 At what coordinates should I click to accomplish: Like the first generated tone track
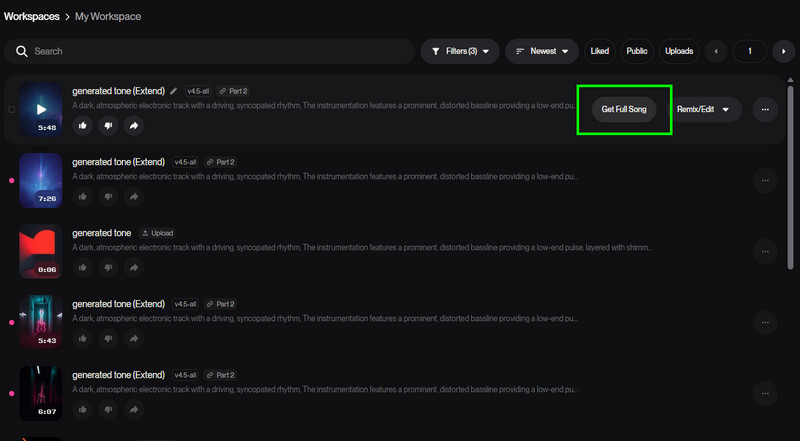click(83, 125)
